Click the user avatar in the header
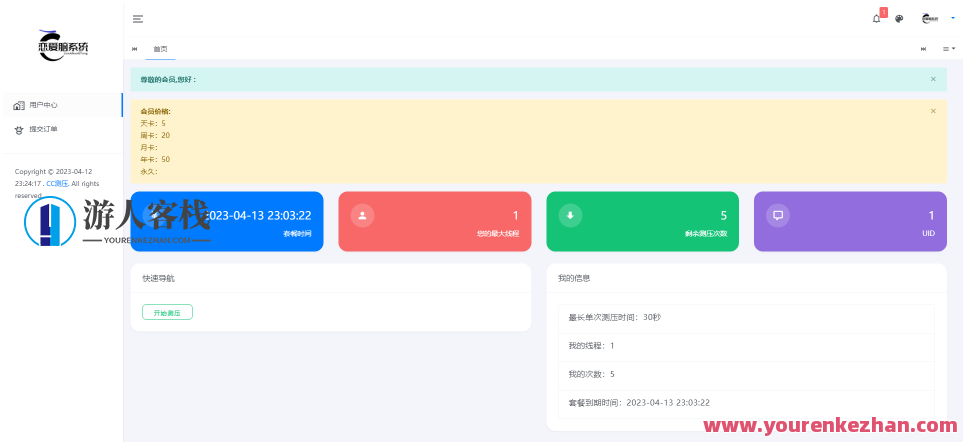Image resolution: width=963 pixels, height=442 pixels. 929,19
